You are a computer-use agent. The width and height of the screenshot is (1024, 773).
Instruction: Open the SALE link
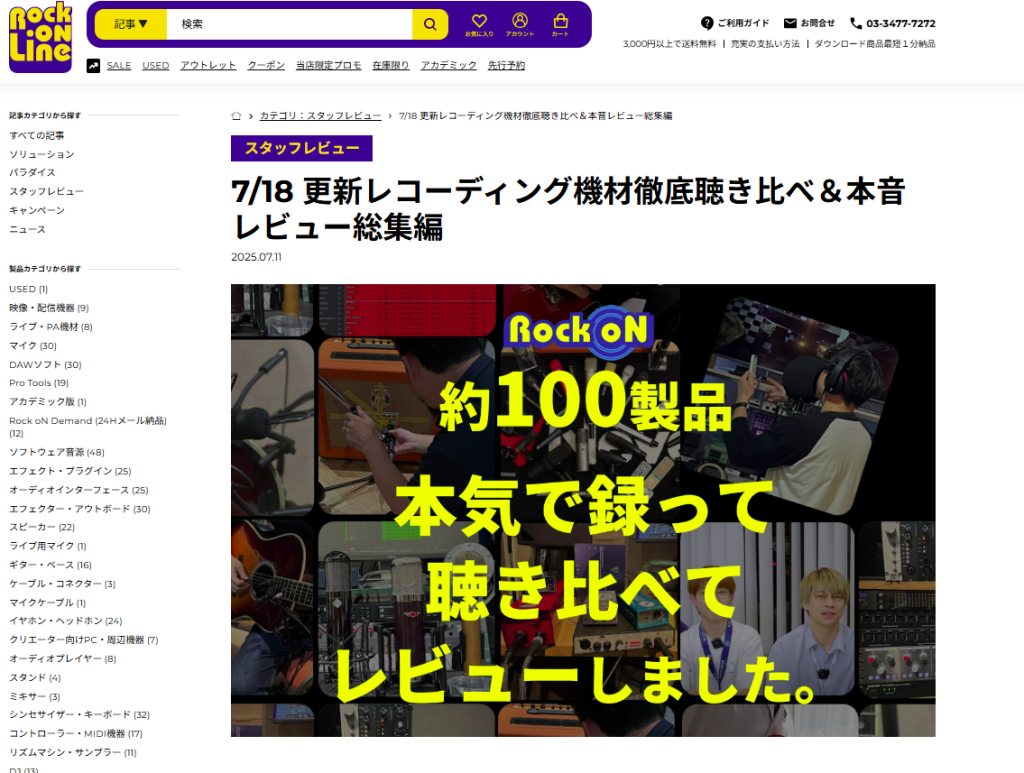[119, 65]
